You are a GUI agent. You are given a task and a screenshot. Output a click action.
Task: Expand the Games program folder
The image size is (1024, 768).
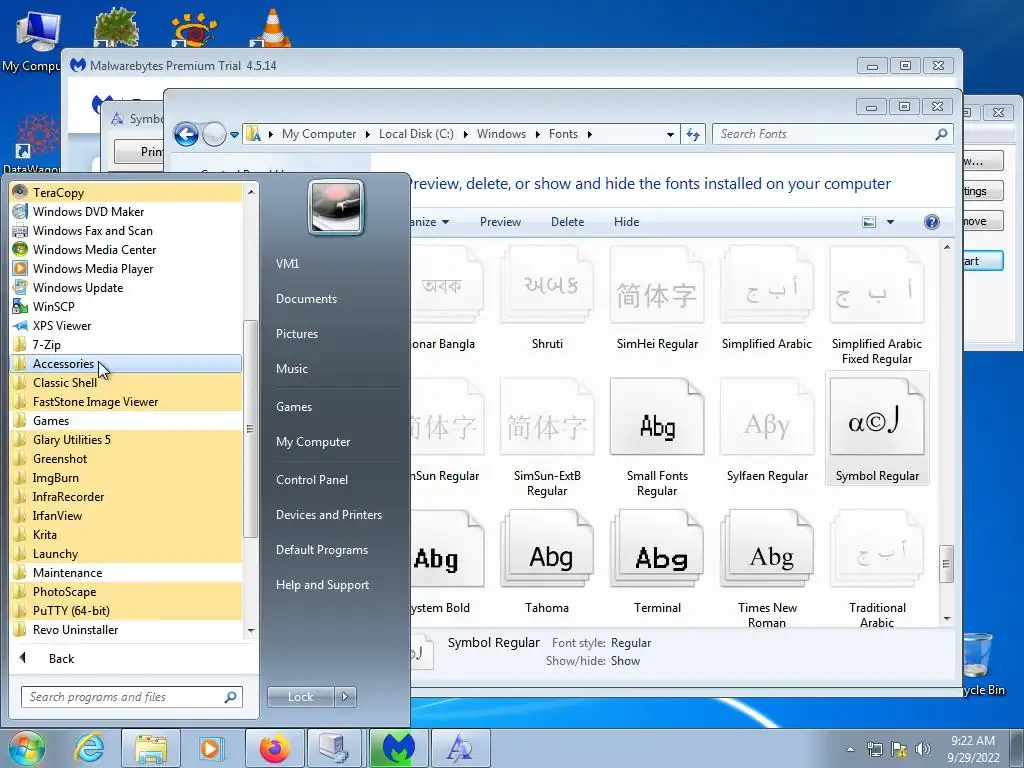[126, 421]
